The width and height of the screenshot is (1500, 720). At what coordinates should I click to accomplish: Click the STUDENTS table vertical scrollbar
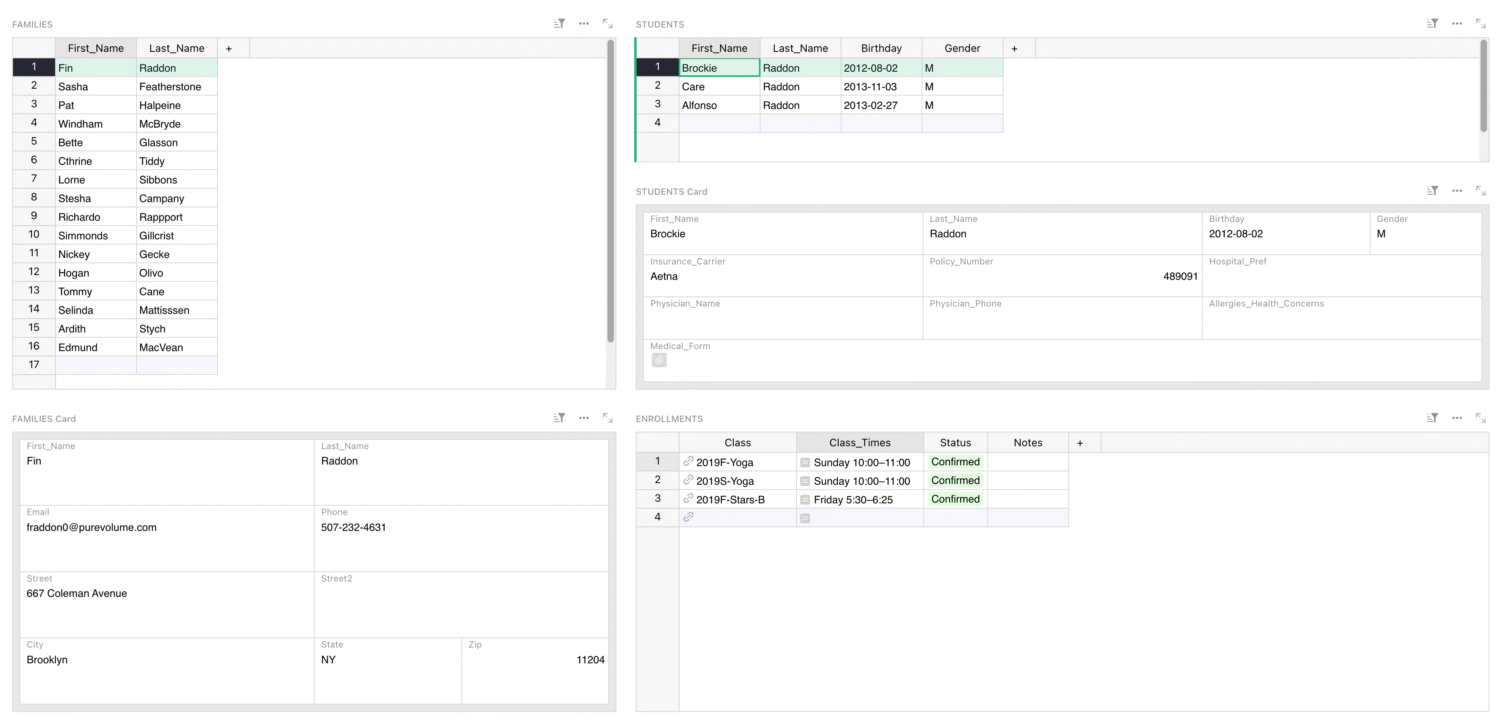click(x=1484, y=85)
